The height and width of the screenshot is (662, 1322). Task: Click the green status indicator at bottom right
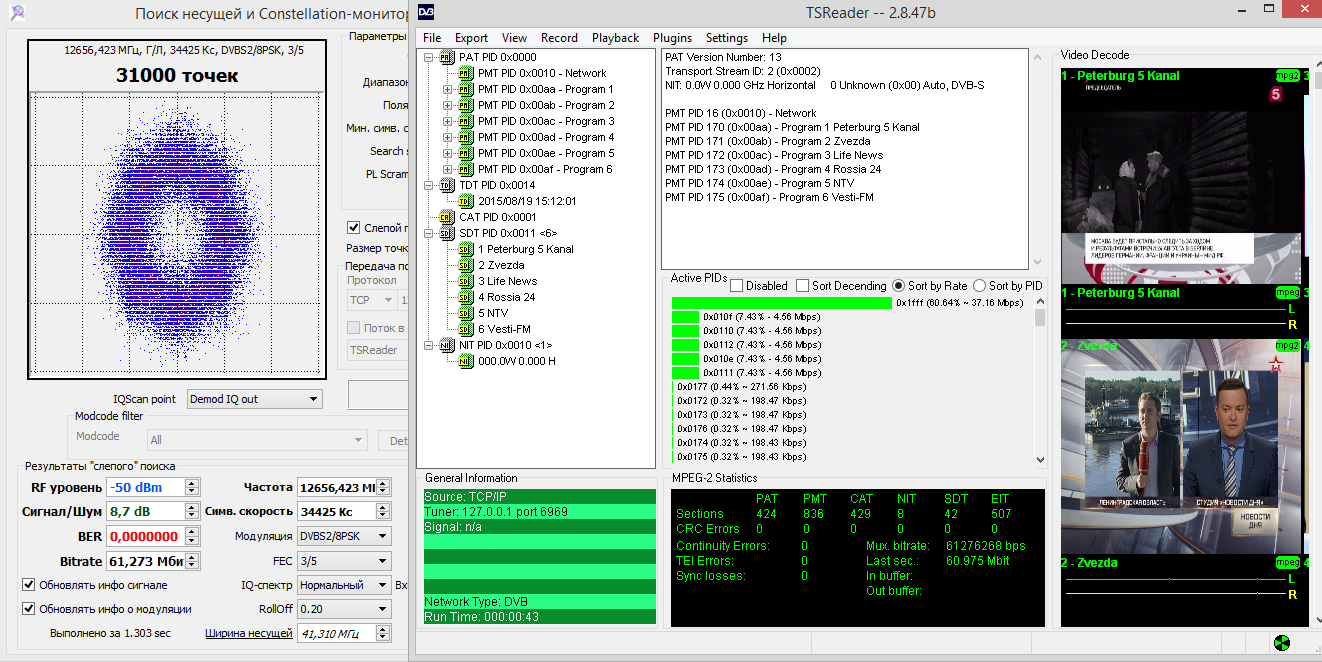[x=1282, y=643]
